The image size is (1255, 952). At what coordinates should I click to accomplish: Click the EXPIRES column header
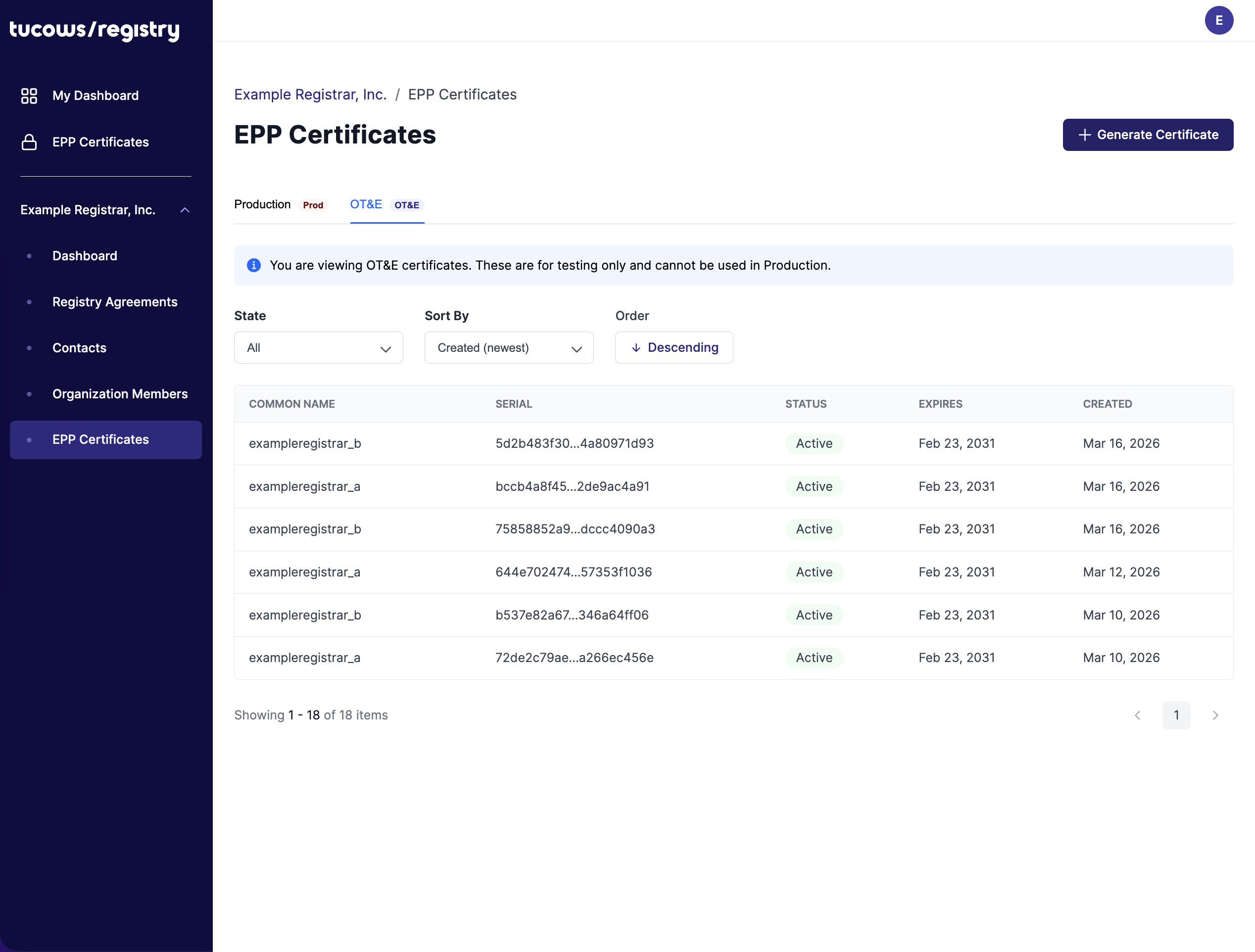[940, 404]
